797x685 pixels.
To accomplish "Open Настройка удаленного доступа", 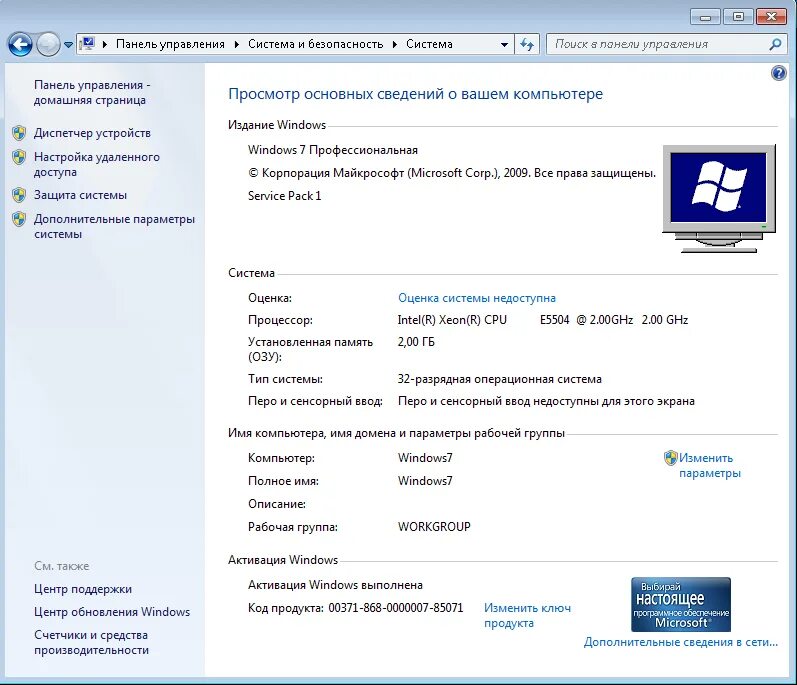I will [97, 164].
